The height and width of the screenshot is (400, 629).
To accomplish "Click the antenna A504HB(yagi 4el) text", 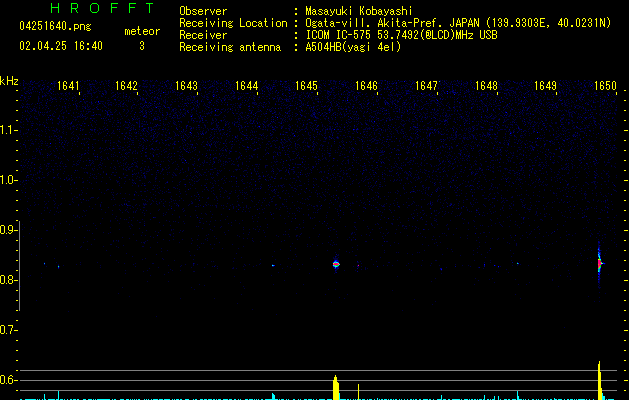I will pos(353,47).
